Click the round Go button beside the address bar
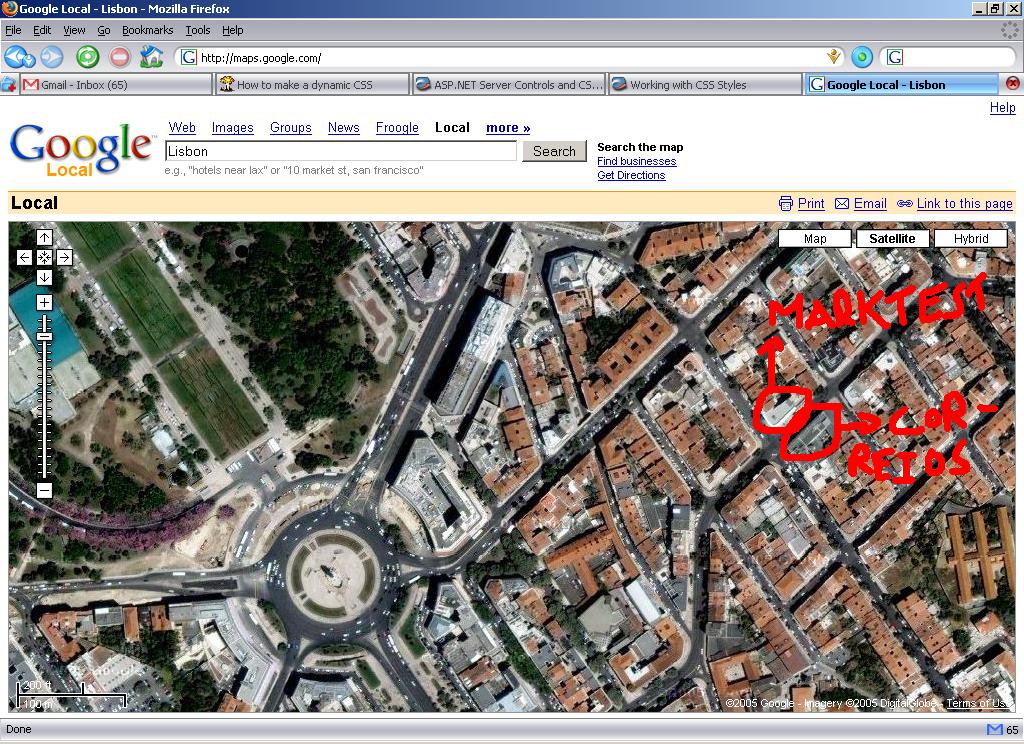The height and width of the screenshot is (744, 1024). point(862,57)
